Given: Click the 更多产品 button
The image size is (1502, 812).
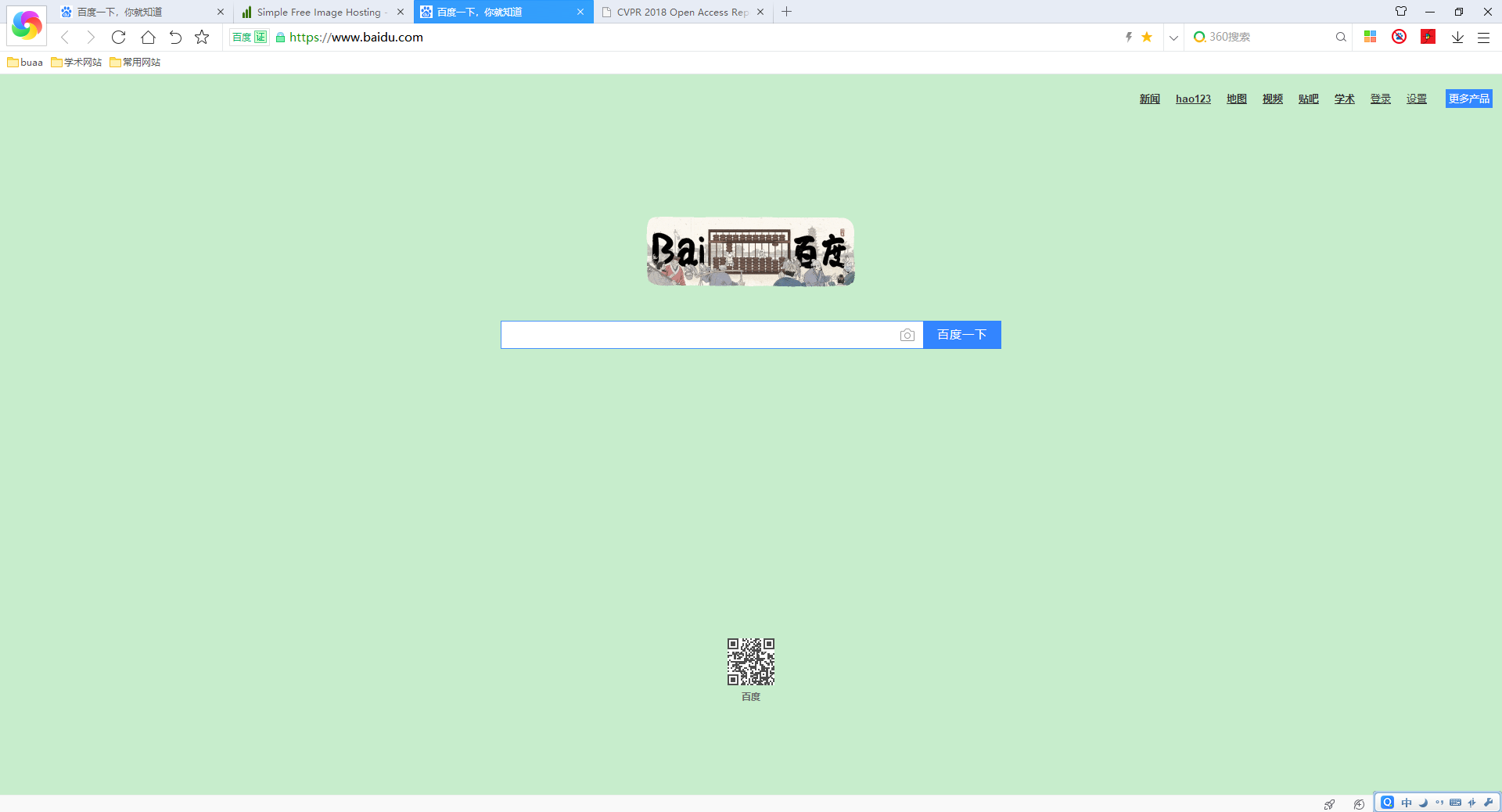Looking at the screenshot, I should click(1468, 99).
